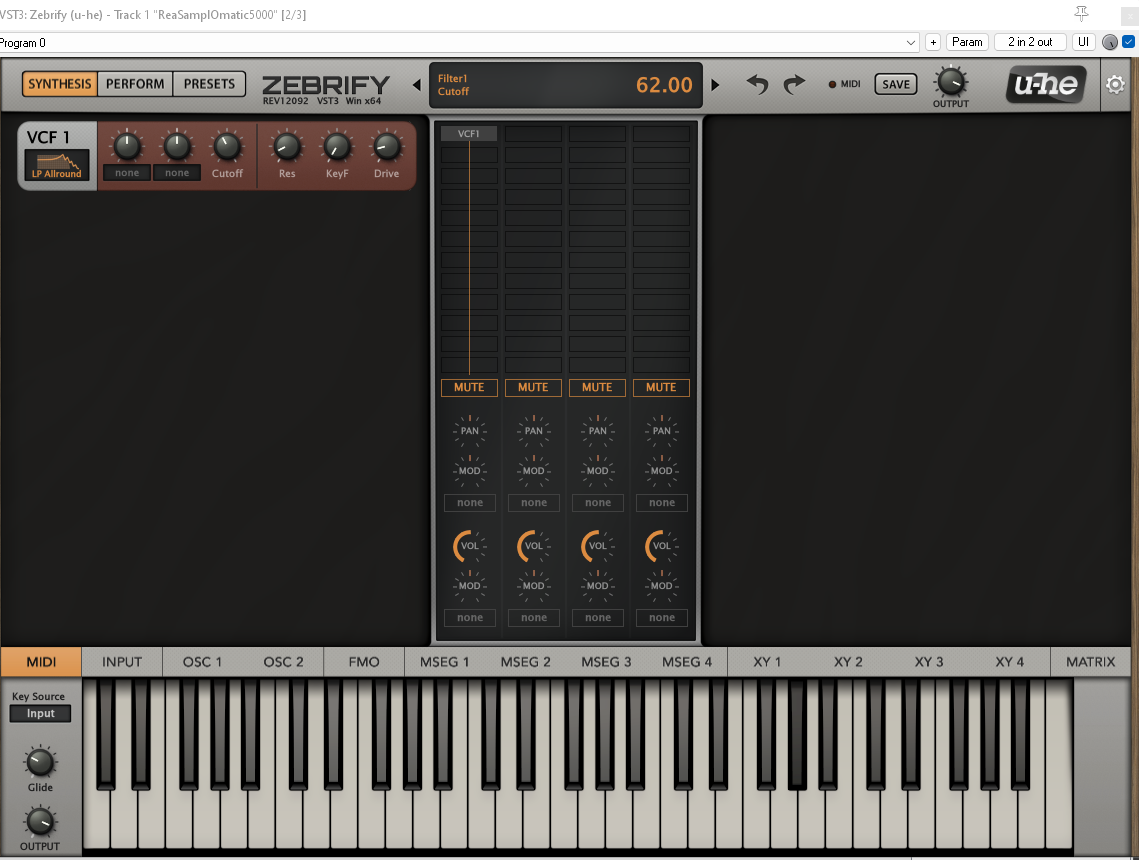The image size is (1139, 860).
Task: Click the SAVE button
Action: 896,84
